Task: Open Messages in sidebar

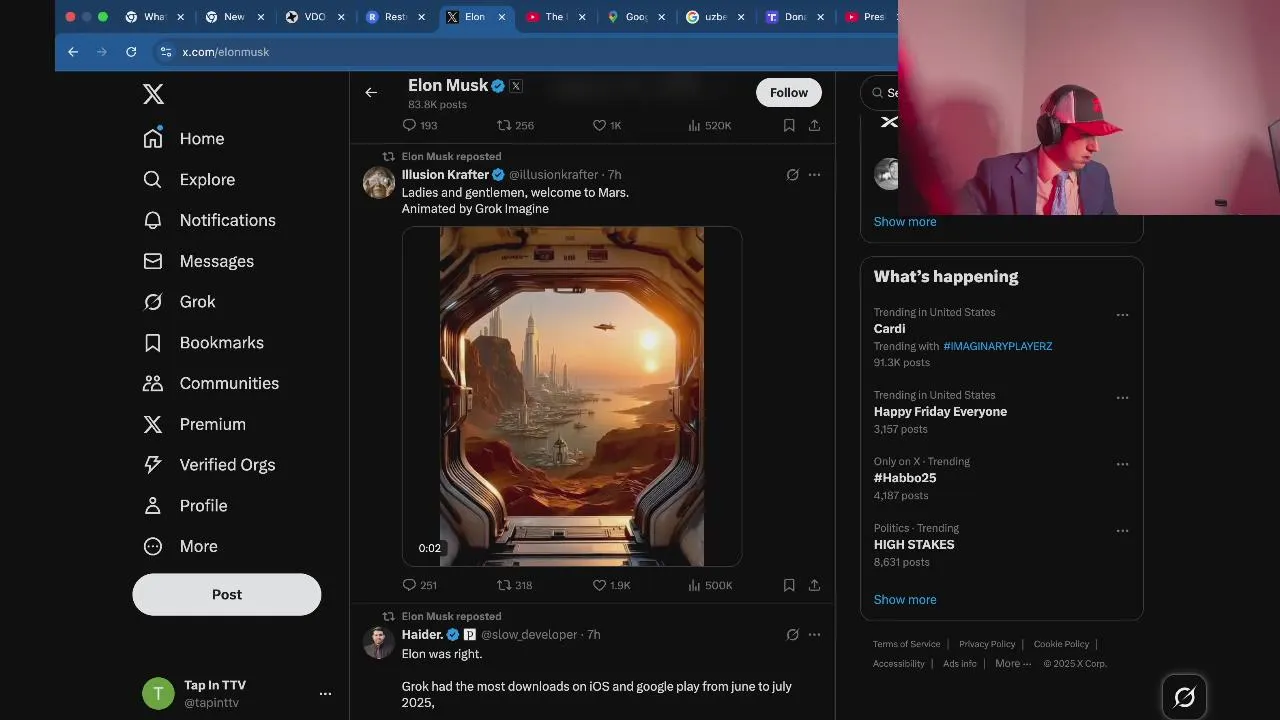Action: coord(199,261)
